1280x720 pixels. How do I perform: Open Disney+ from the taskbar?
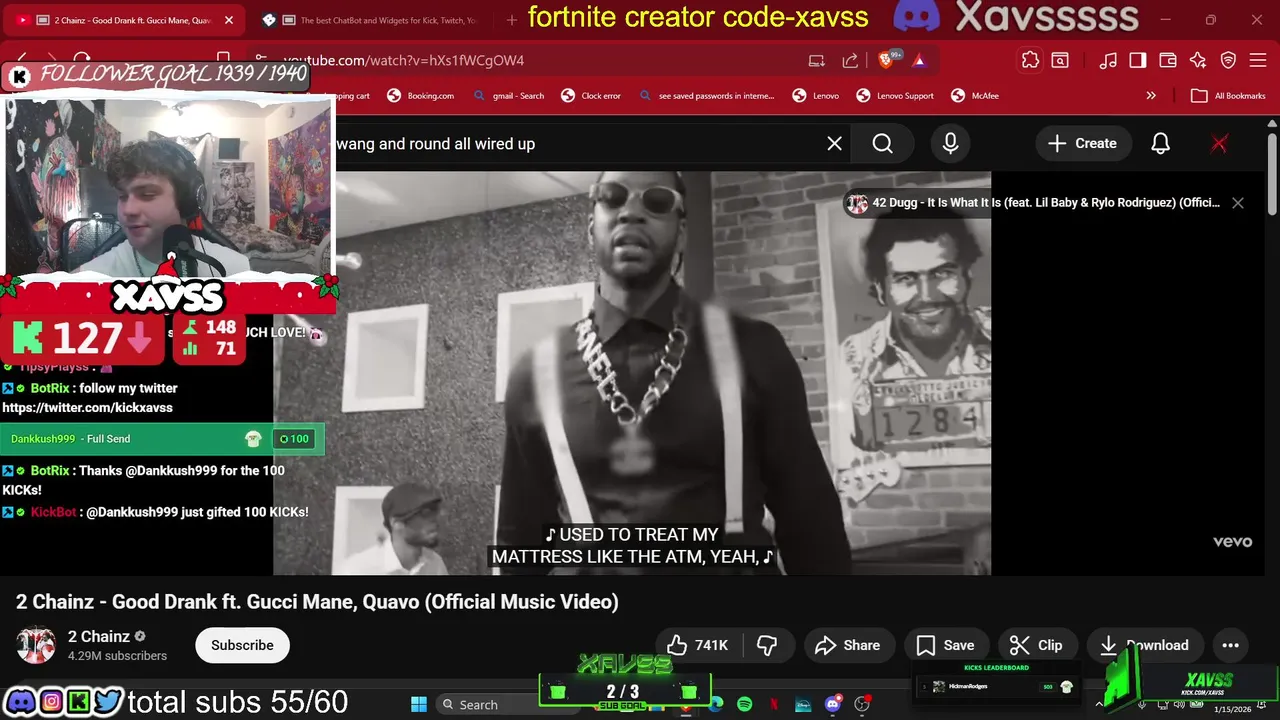(803, 704)
